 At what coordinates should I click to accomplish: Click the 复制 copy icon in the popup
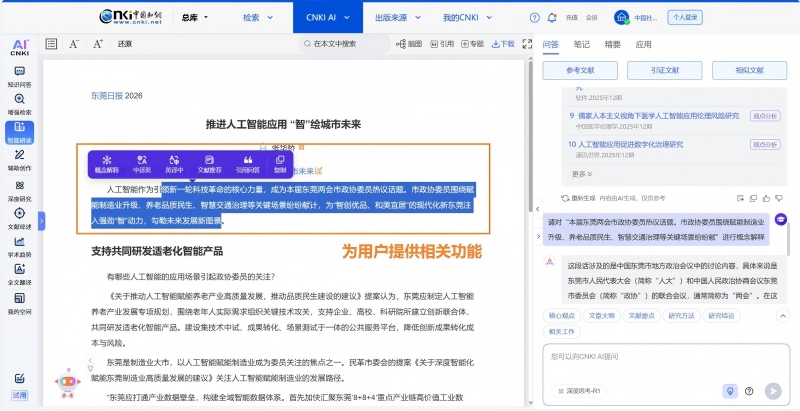point(279,163)
